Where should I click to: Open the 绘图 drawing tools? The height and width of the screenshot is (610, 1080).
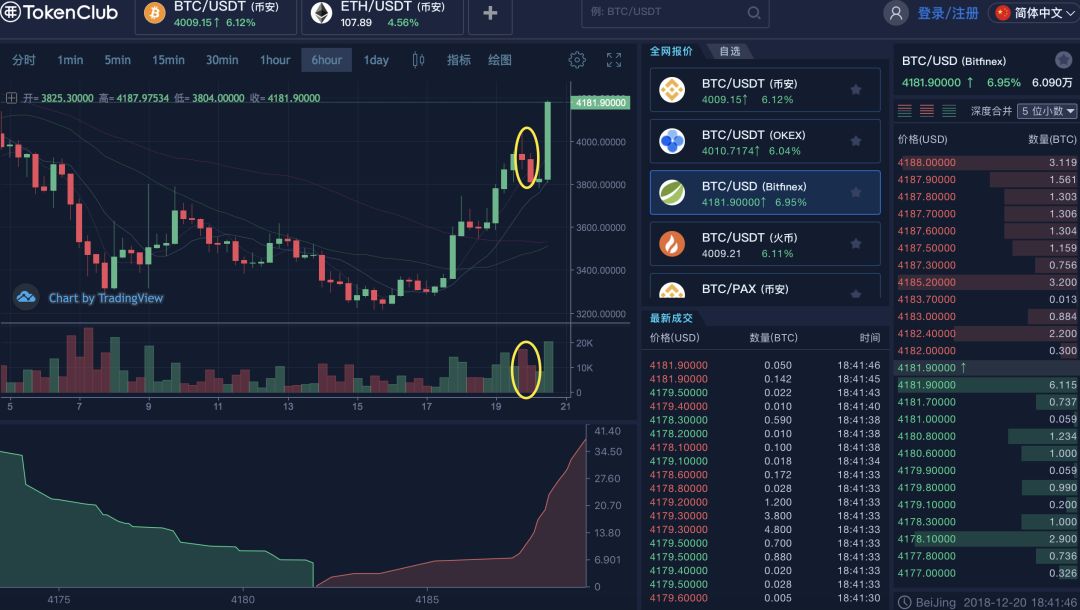(500, 60)
